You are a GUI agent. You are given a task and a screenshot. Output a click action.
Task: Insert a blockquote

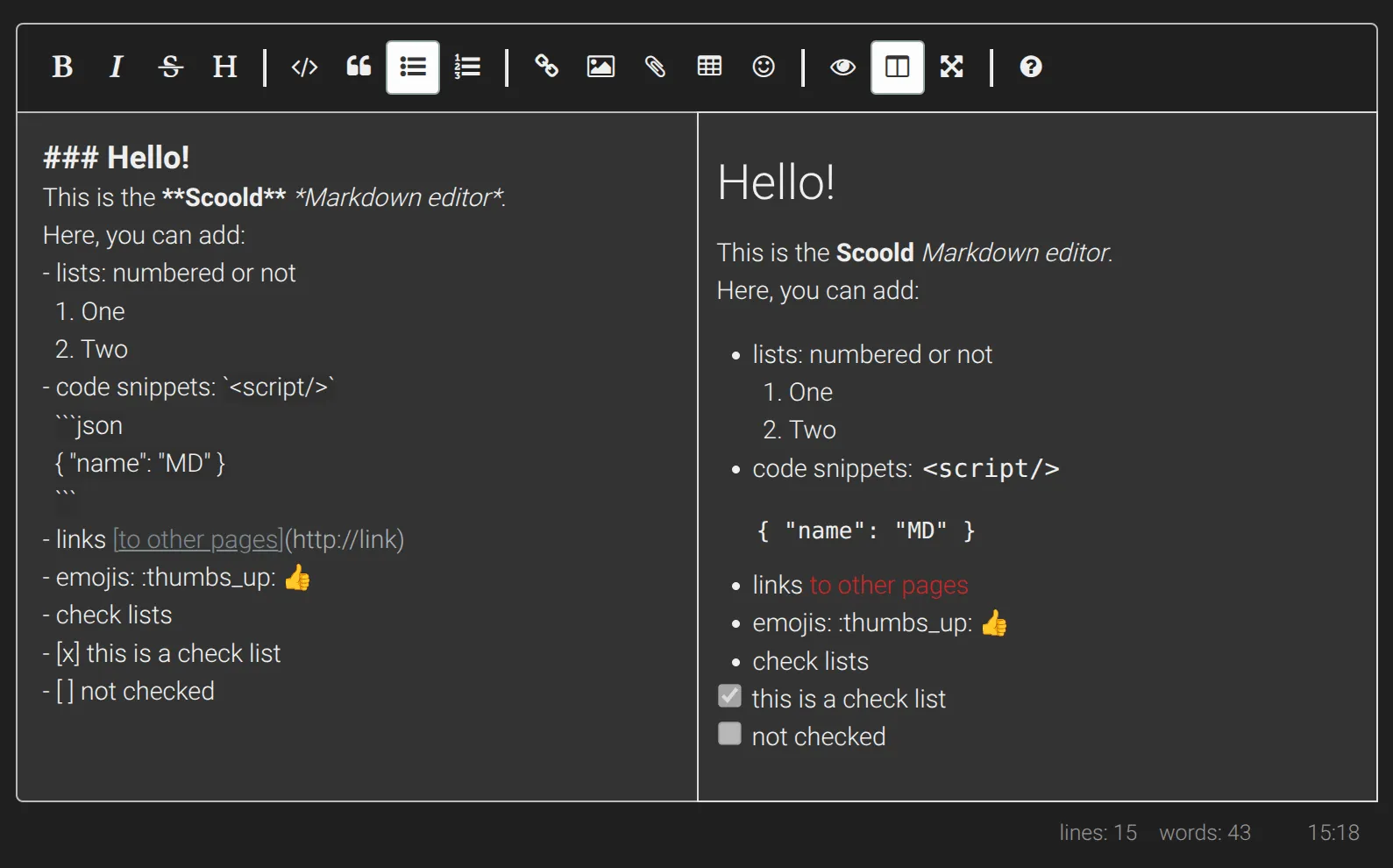coord(359,67)
